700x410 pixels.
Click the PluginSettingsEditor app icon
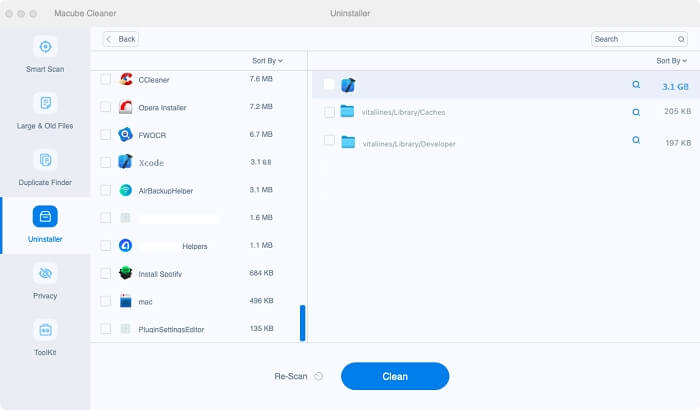pyautogui.click(x=125, y=329)
